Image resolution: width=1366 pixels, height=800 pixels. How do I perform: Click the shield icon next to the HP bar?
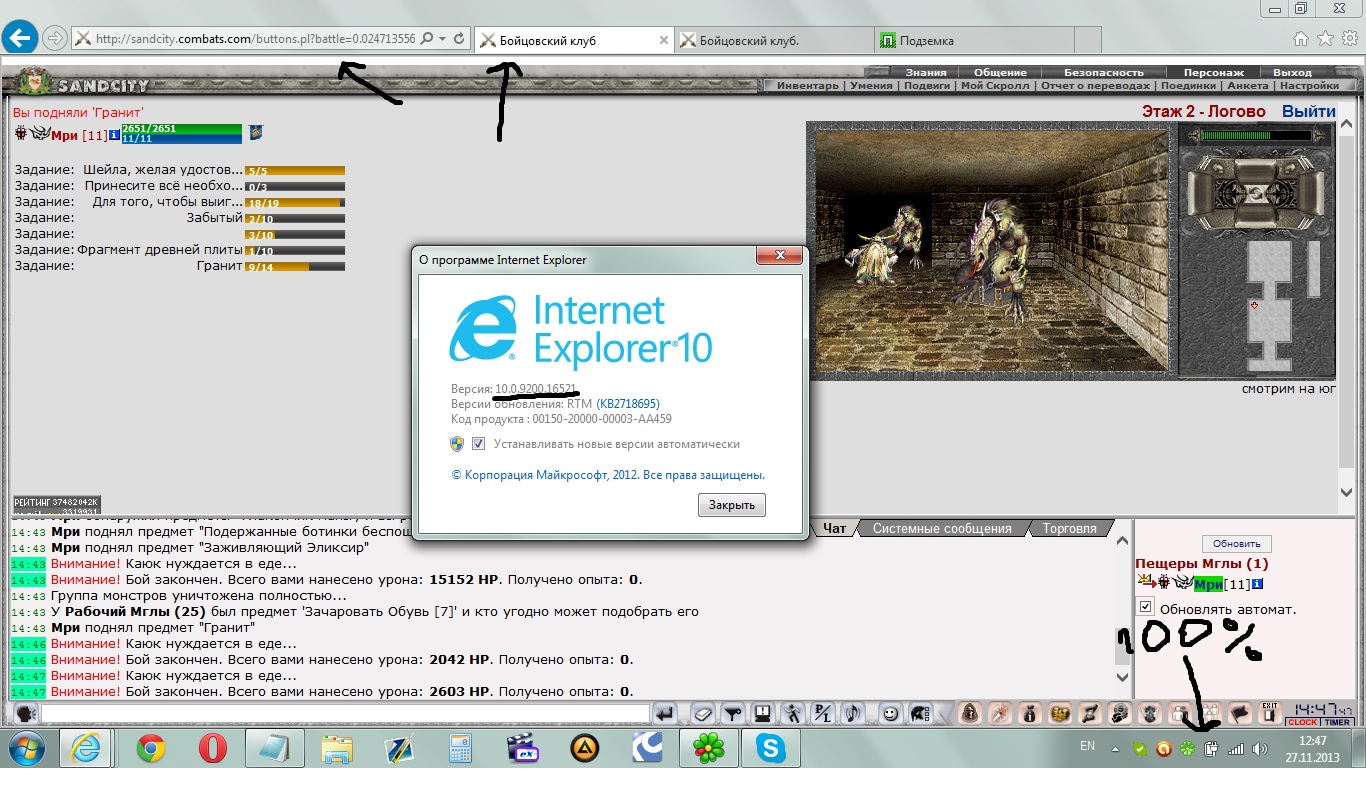[255, 132]
